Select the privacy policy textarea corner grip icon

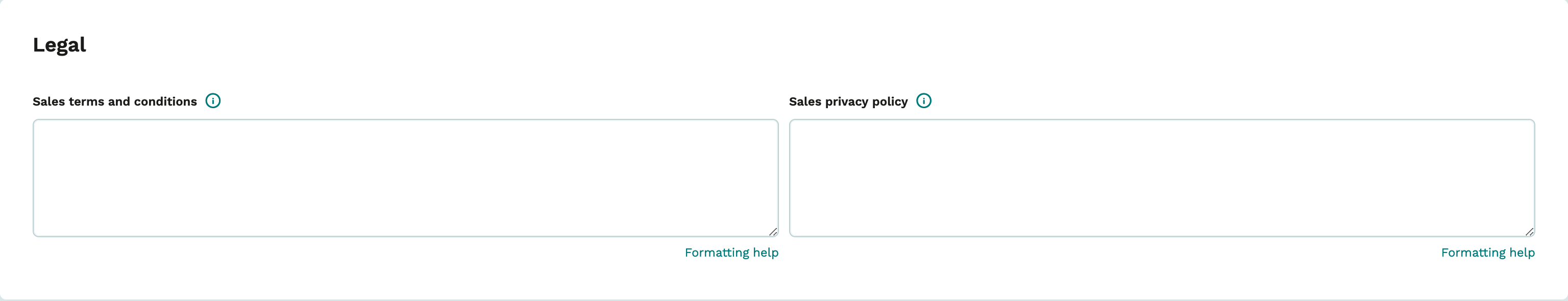pos(1529,231)
